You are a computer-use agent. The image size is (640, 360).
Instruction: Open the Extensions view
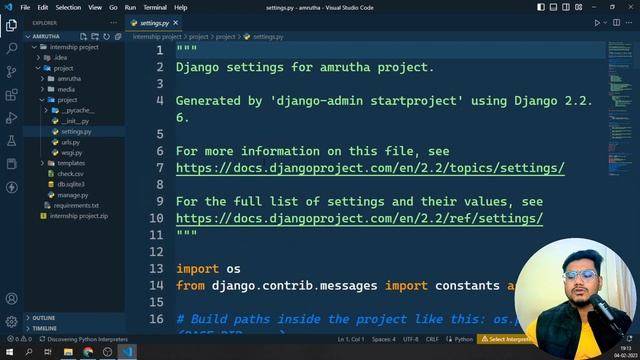click(x=11, y=95)
